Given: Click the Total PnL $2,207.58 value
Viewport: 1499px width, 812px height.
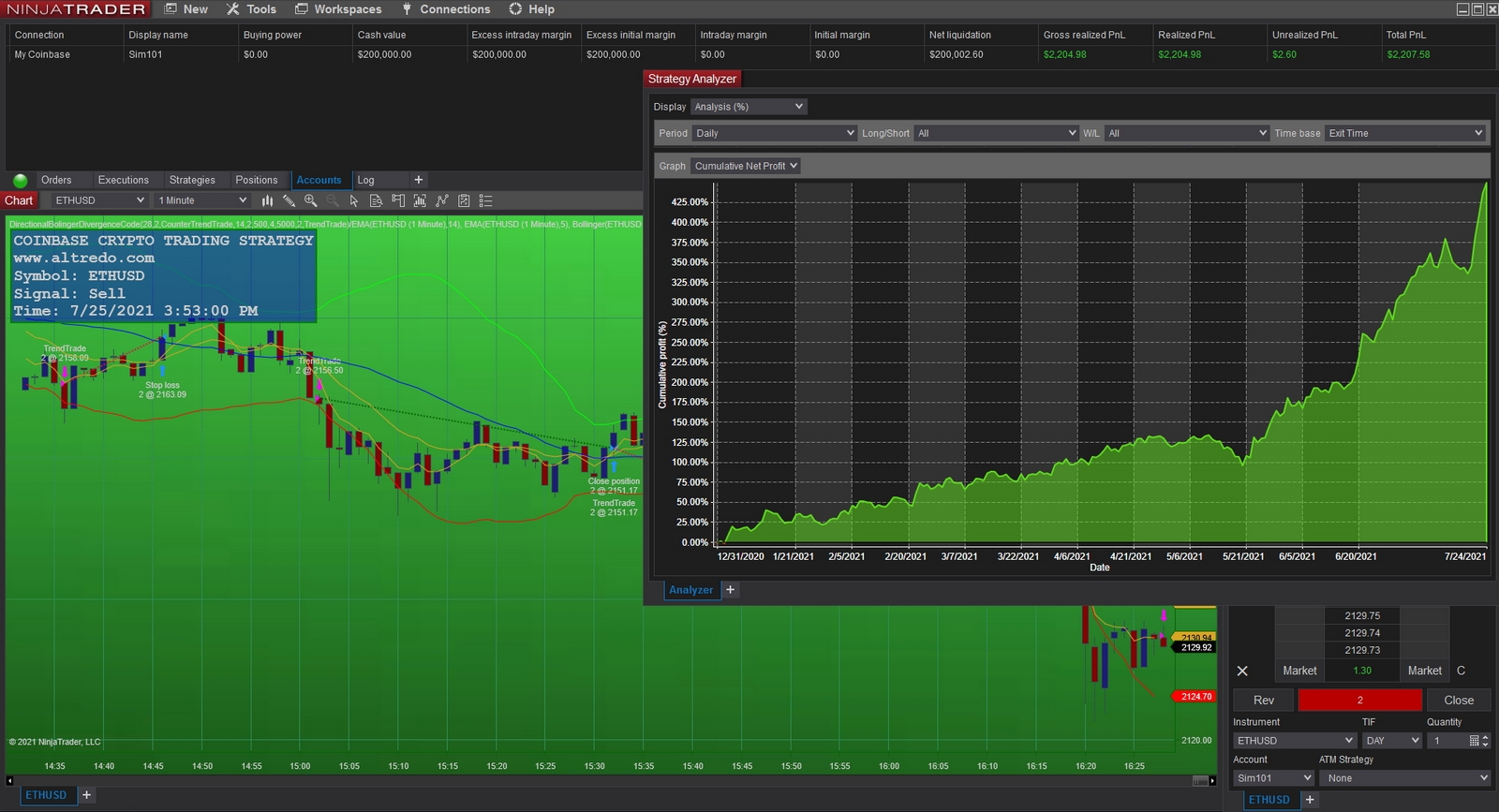Looking at the screenshot, I should [x=1408, y=54].
